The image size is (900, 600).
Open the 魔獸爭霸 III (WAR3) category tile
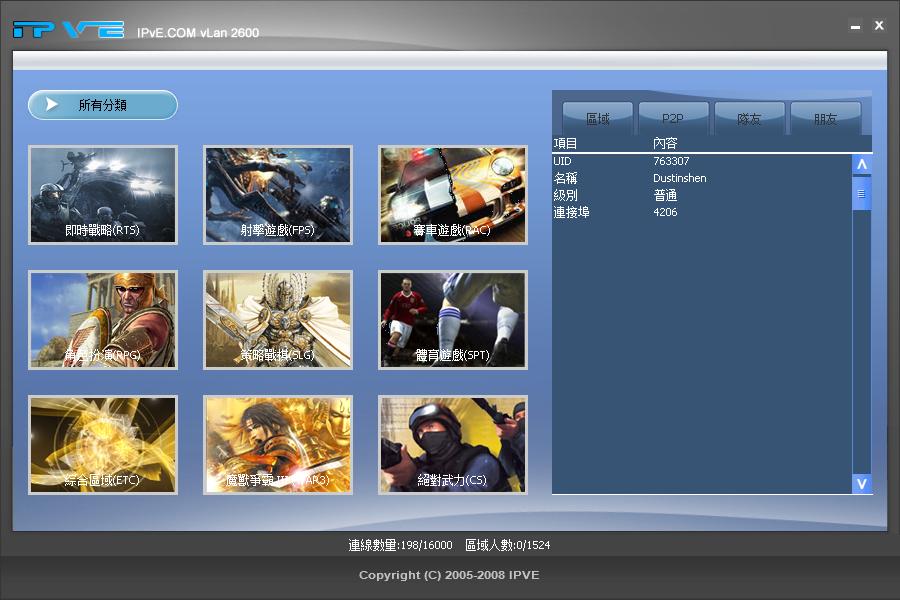coord(278,444)
